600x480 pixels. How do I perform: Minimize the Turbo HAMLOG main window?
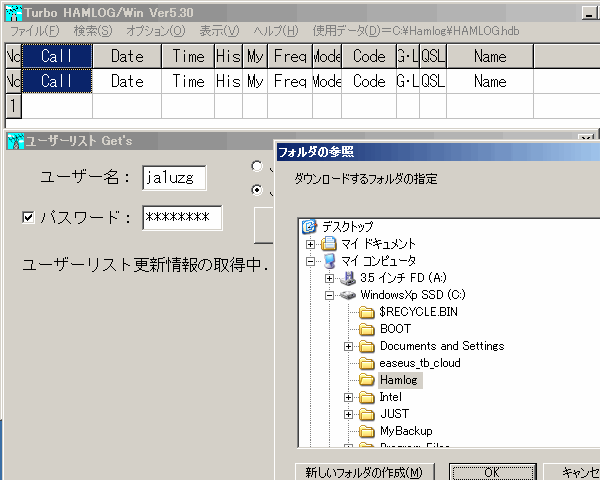589,13
